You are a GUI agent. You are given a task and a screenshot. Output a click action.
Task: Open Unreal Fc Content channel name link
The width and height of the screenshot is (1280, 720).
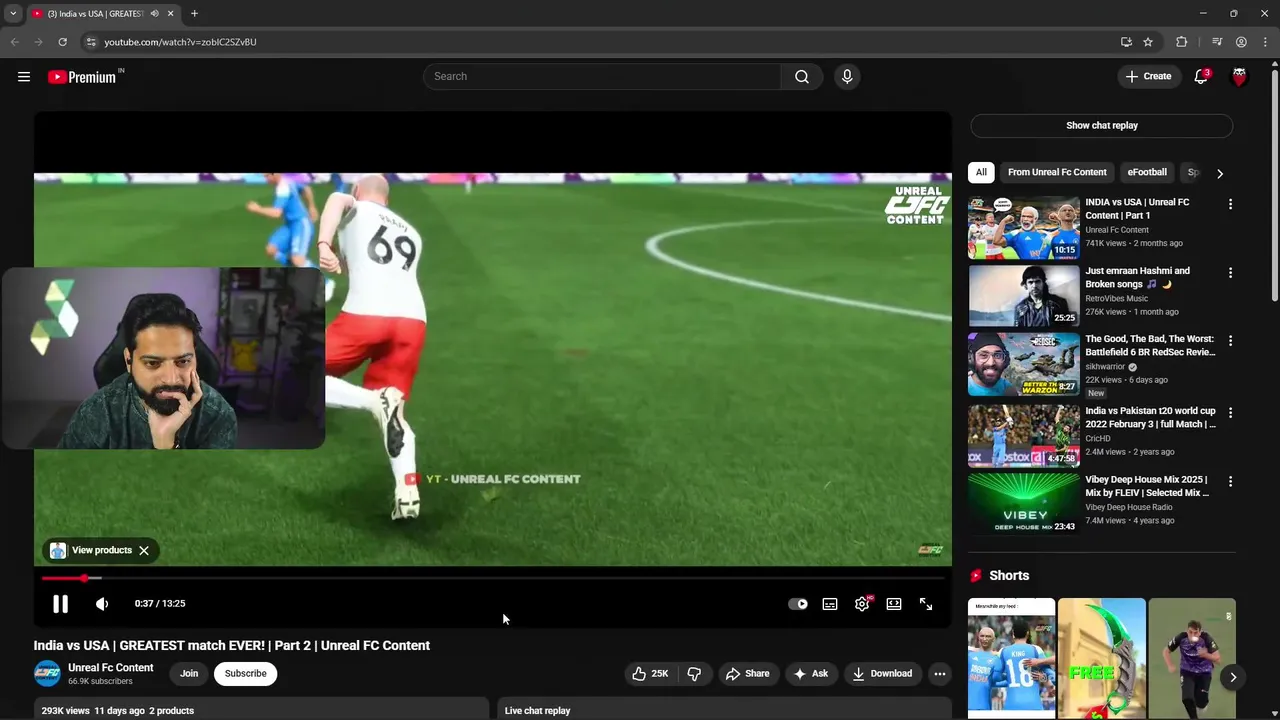[x=111, y=668]
